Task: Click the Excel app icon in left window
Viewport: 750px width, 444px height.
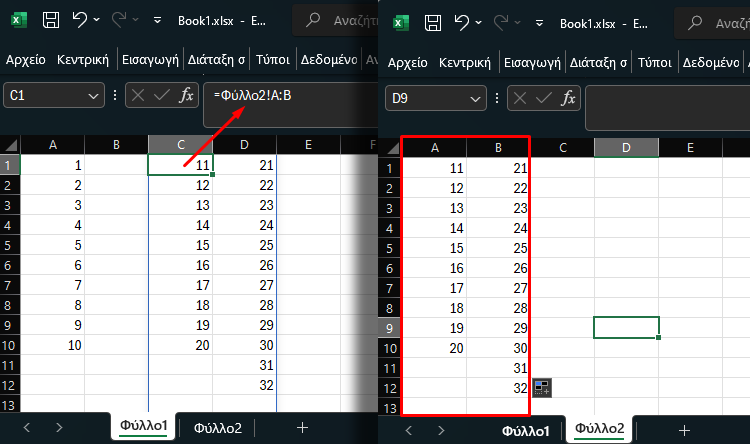Action: click(19, 20)
